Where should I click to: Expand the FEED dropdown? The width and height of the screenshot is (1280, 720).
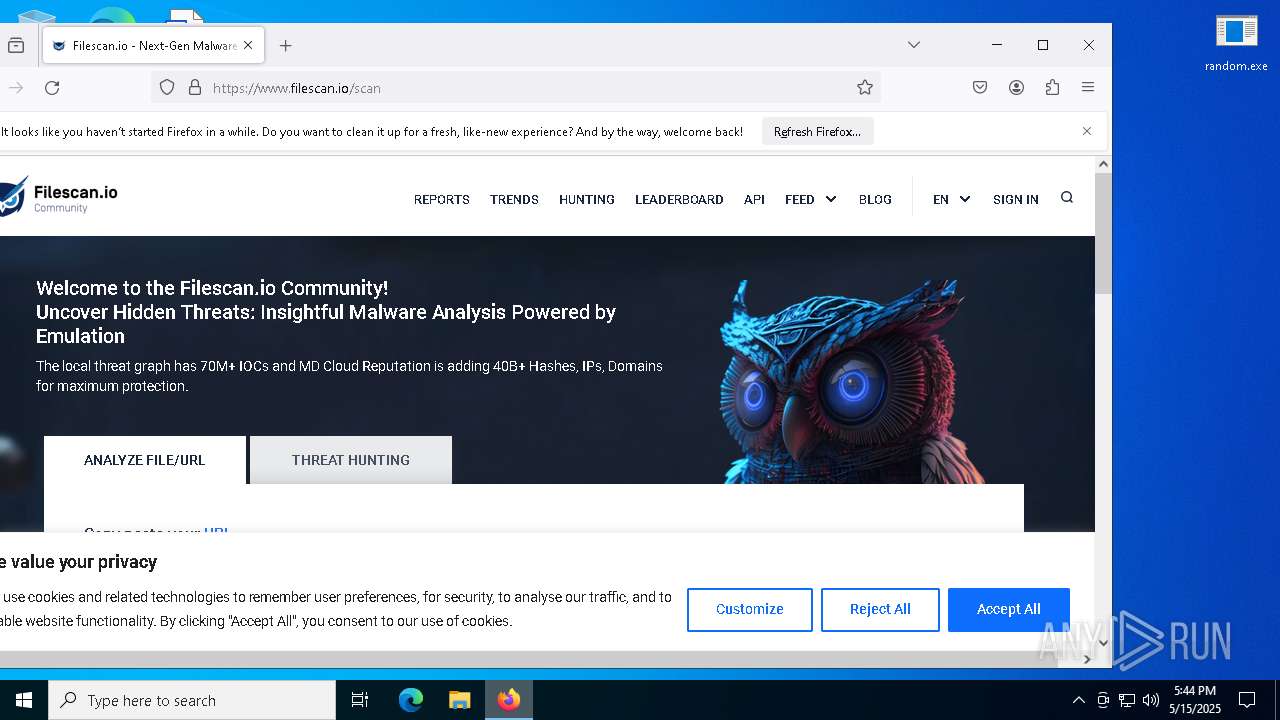(811, 199)
